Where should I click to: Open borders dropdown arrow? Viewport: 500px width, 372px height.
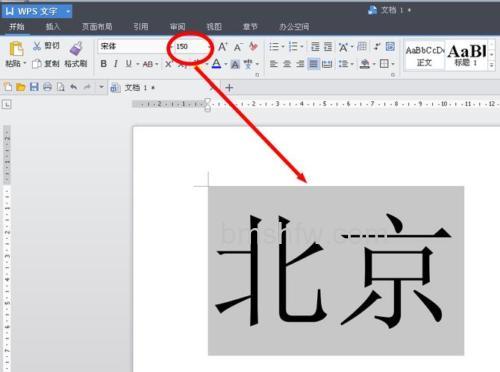[393, 64]
